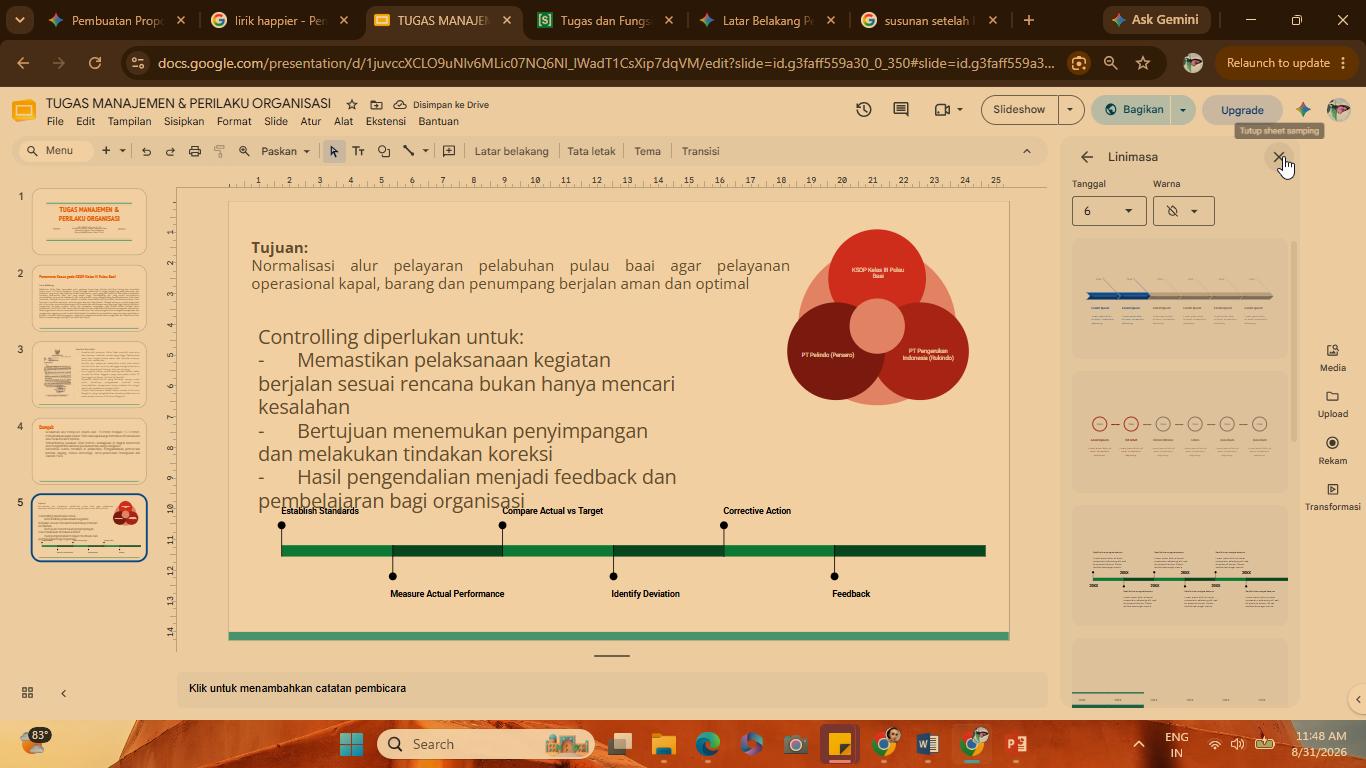
Task: Expand the Tanggal dropdown showing 6
Action: tap(1109, 211)
